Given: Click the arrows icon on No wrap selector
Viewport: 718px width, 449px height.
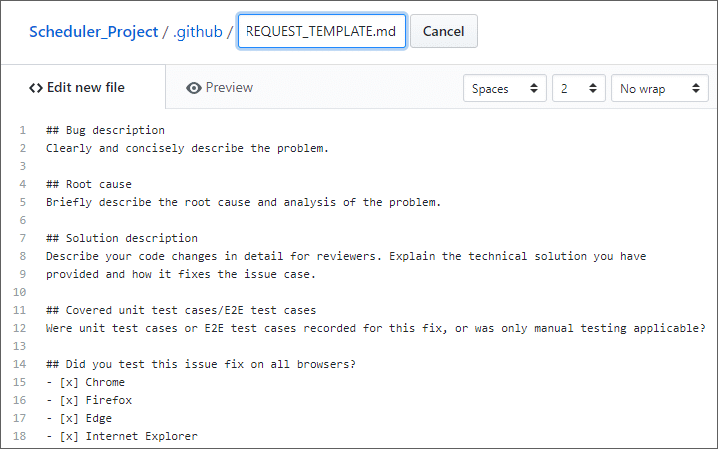Looking at the screenshot, I should pos(696,88).
